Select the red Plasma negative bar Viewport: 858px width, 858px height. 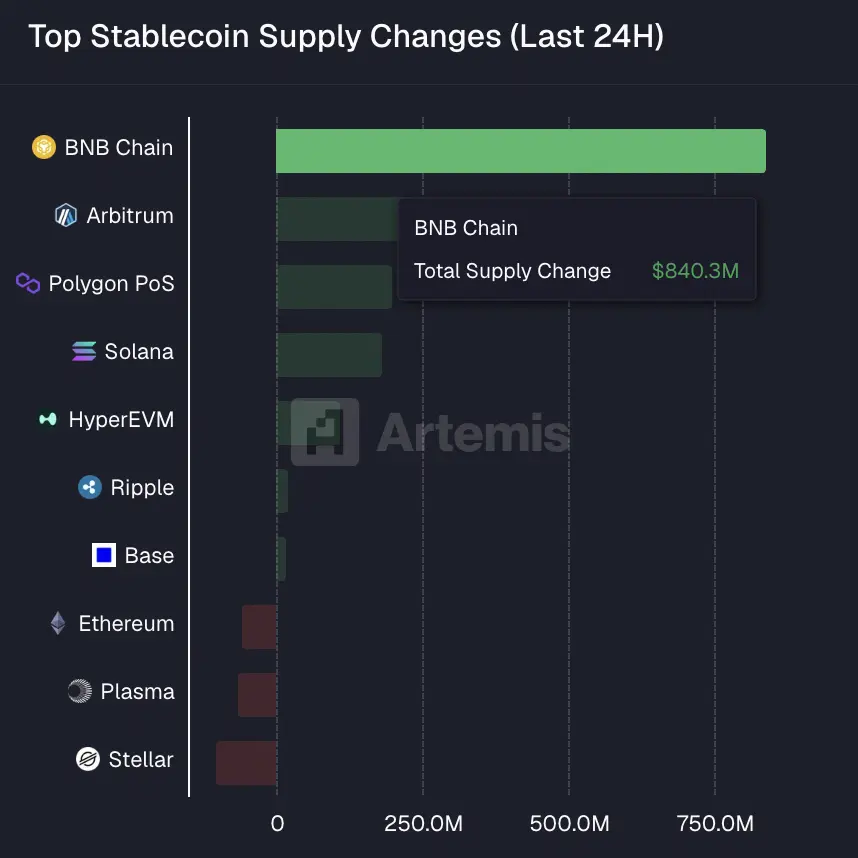click(x=257, y=695)
